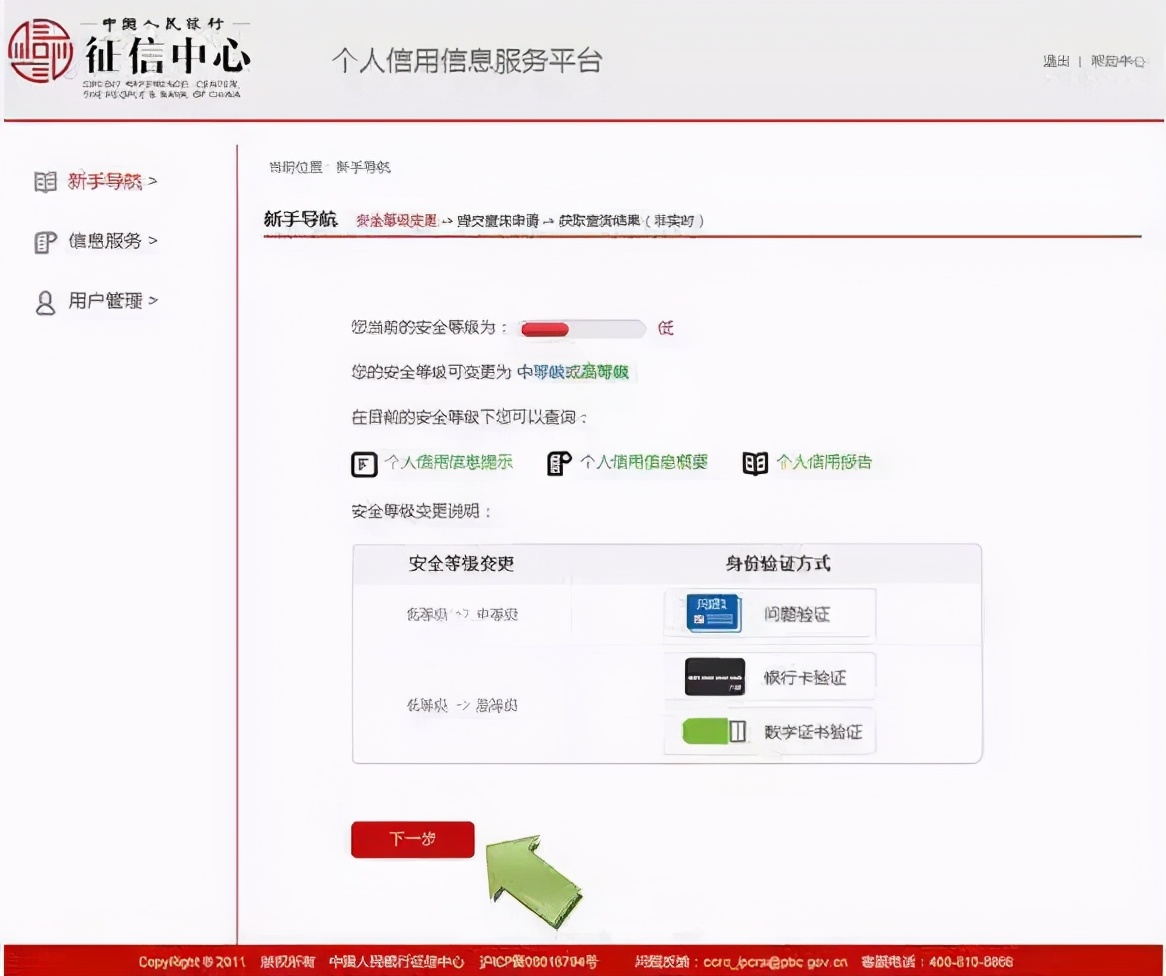Click the 个人信用报告 book icon

pos(757,461)
